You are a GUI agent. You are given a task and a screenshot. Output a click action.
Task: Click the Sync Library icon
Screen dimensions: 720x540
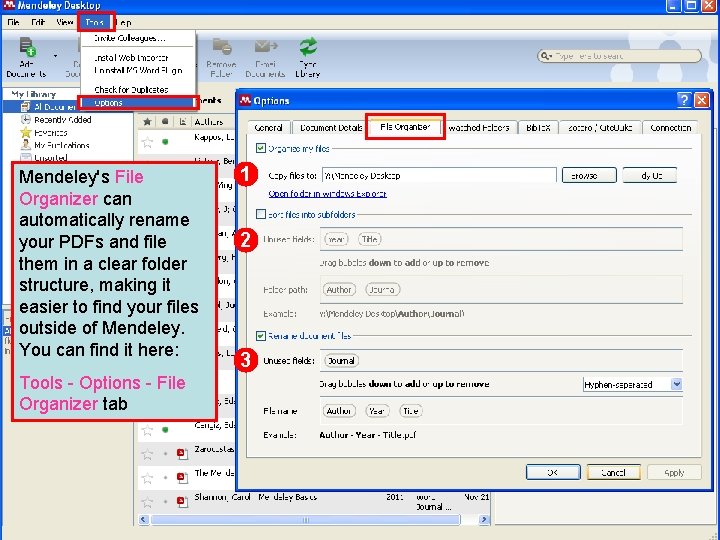coord(308,47)
